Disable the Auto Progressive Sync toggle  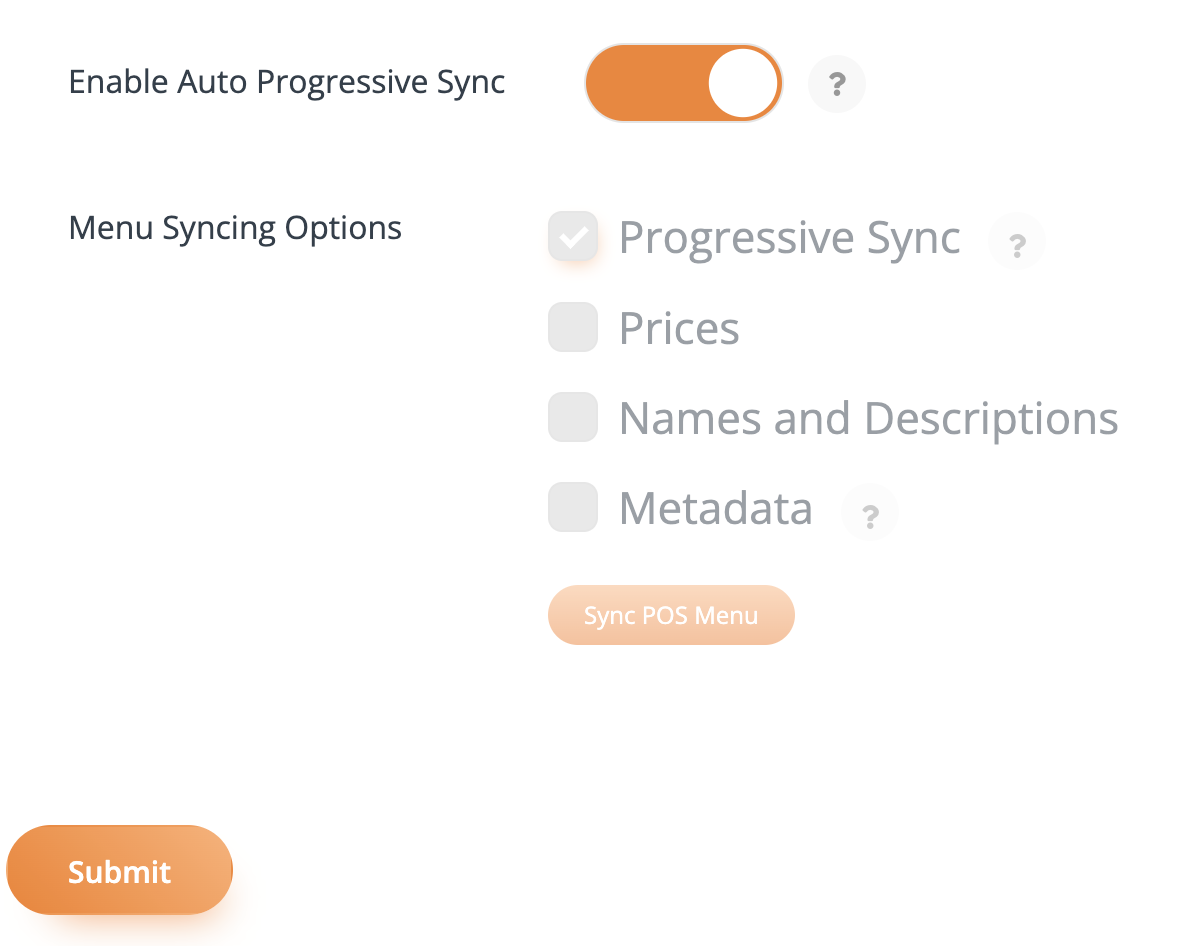(683, 83)
